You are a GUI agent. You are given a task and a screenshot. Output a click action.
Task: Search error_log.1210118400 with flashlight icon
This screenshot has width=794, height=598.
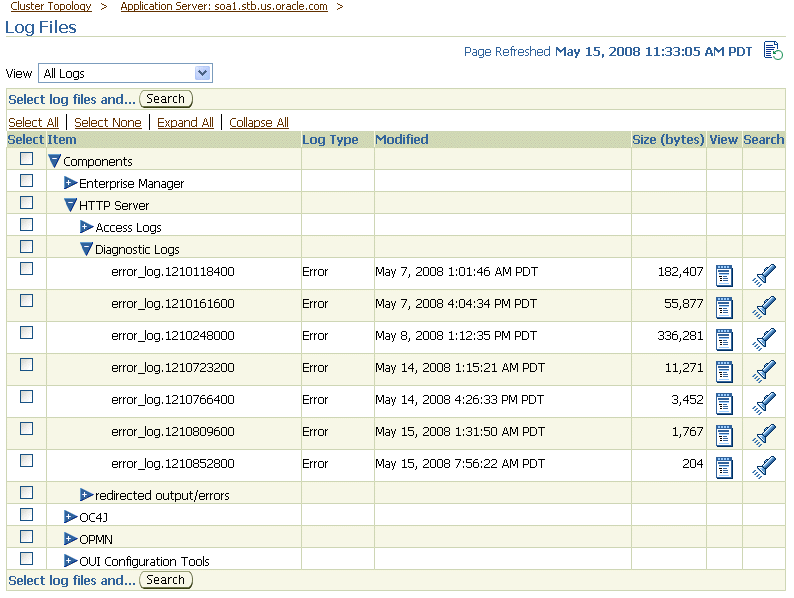tap(764, 275)
